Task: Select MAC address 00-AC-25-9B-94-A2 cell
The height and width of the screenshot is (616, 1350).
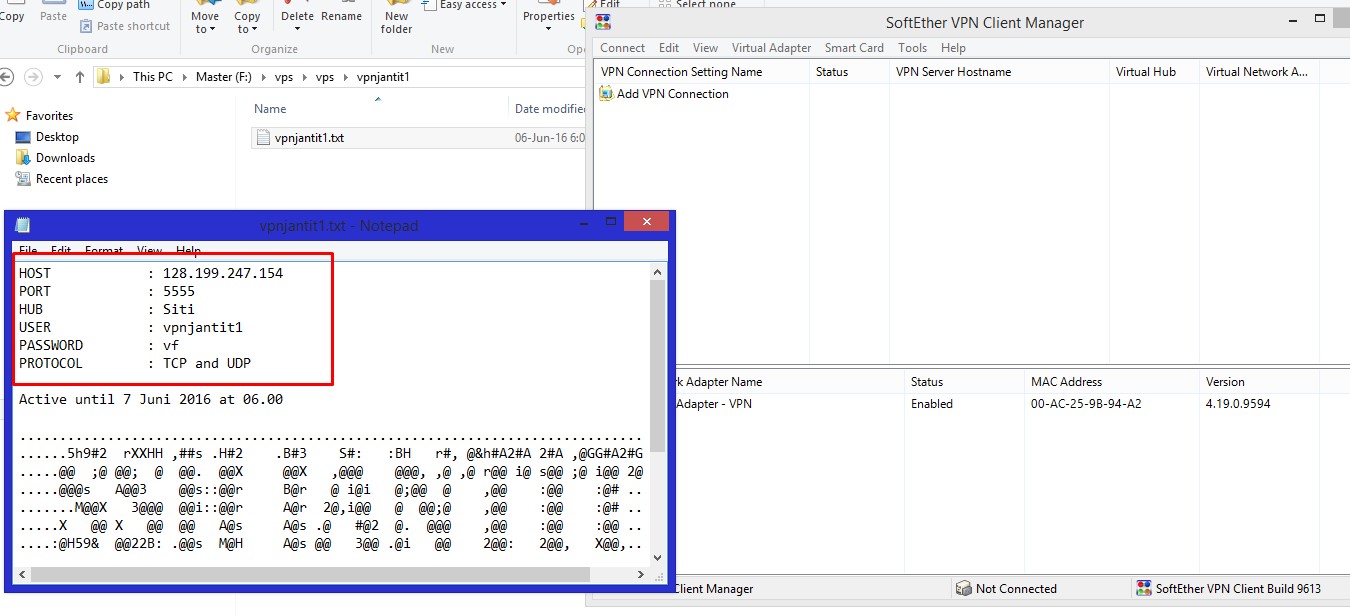Action: tap(1085, 404)
